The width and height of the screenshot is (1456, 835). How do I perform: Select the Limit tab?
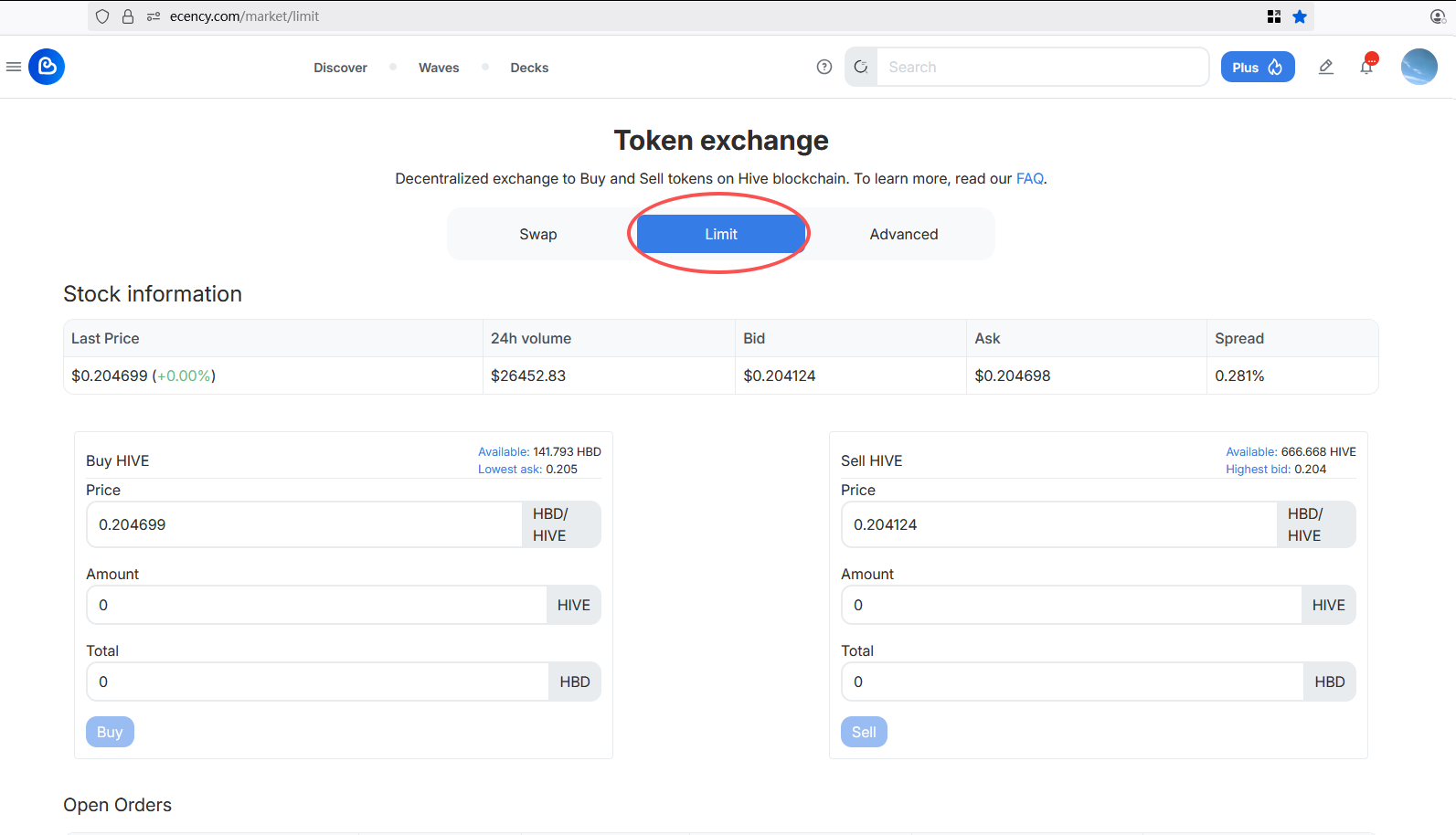pos(721,234)
